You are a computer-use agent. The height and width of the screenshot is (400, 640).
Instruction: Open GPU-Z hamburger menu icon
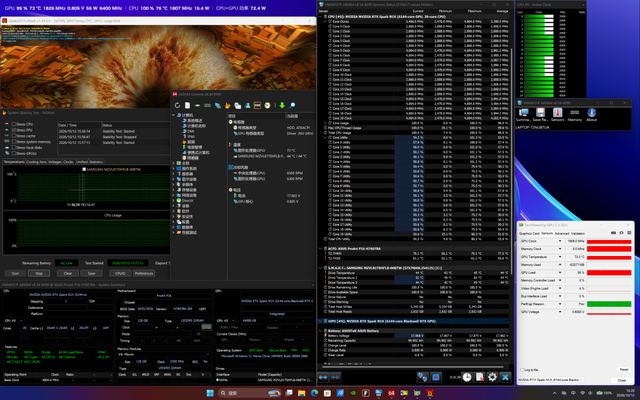click(x=629, y=233)
